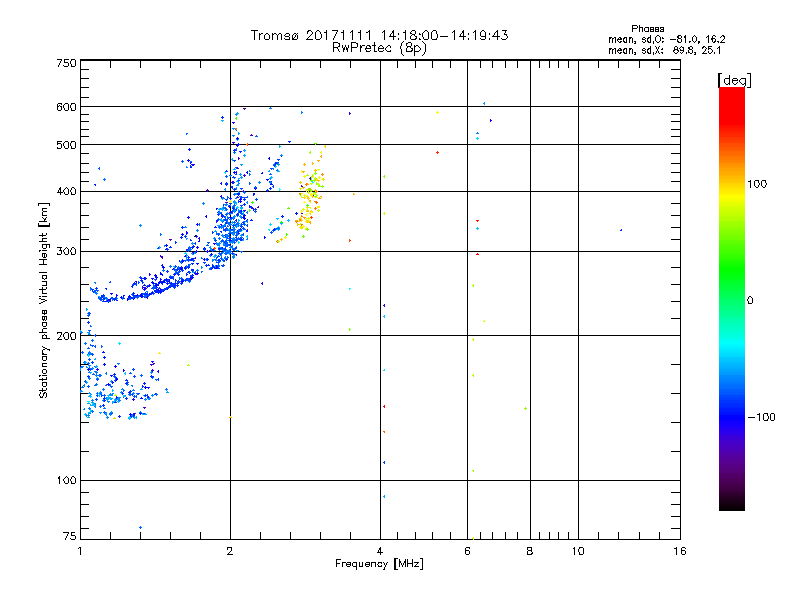
Task: Click the "Phases" heading
Action: [647, 29]
